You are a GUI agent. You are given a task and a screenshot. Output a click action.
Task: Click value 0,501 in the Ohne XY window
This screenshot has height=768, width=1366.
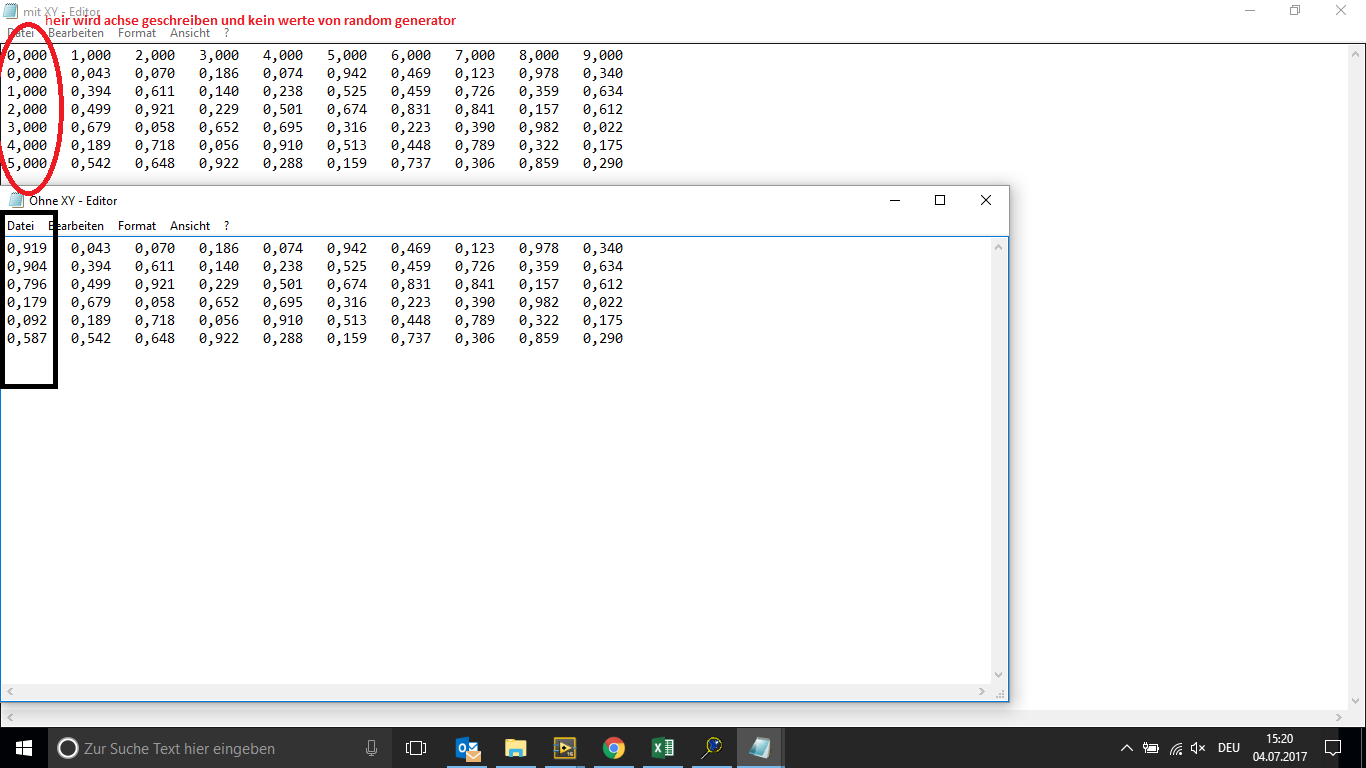pos(283,284)
